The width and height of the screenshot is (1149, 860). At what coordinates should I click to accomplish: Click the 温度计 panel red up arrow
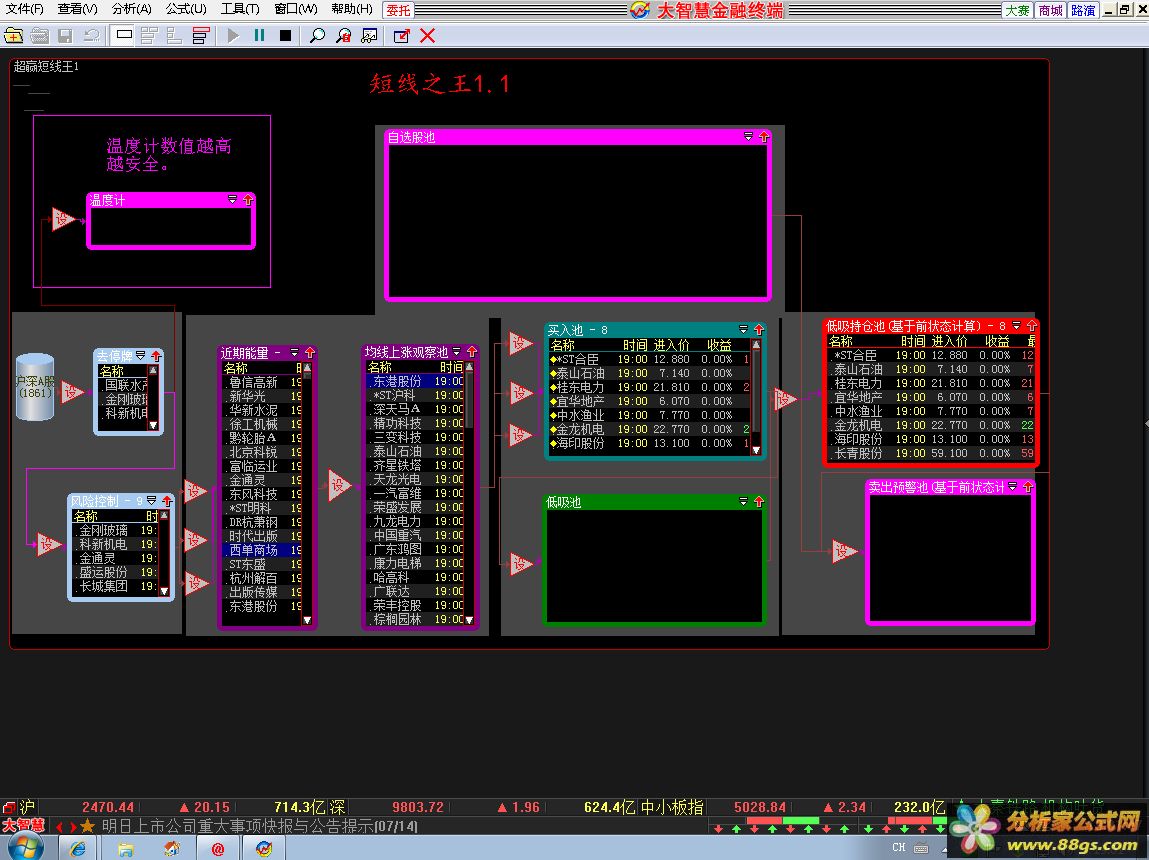pyautogui.click(x=248, y=199)
